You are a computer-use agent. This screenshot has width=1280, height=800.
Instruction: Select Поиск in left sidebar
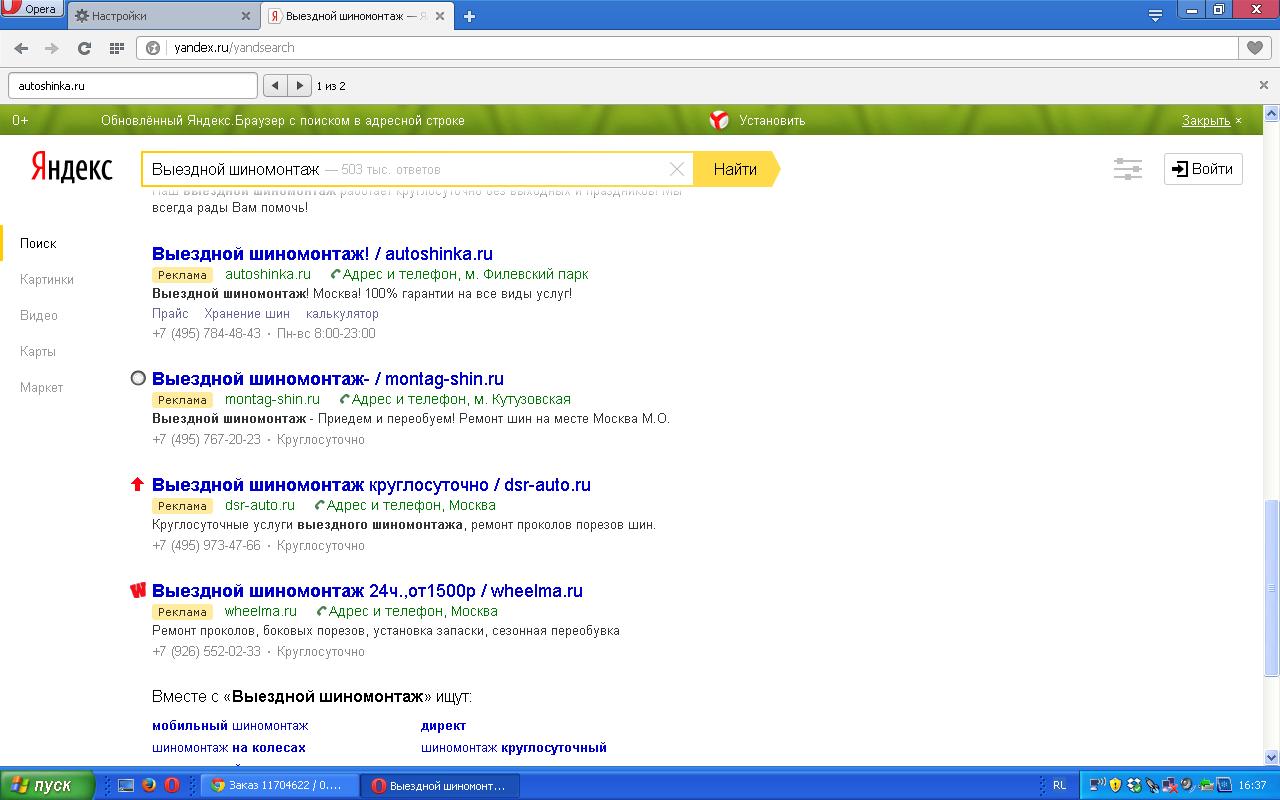[38, 244]
